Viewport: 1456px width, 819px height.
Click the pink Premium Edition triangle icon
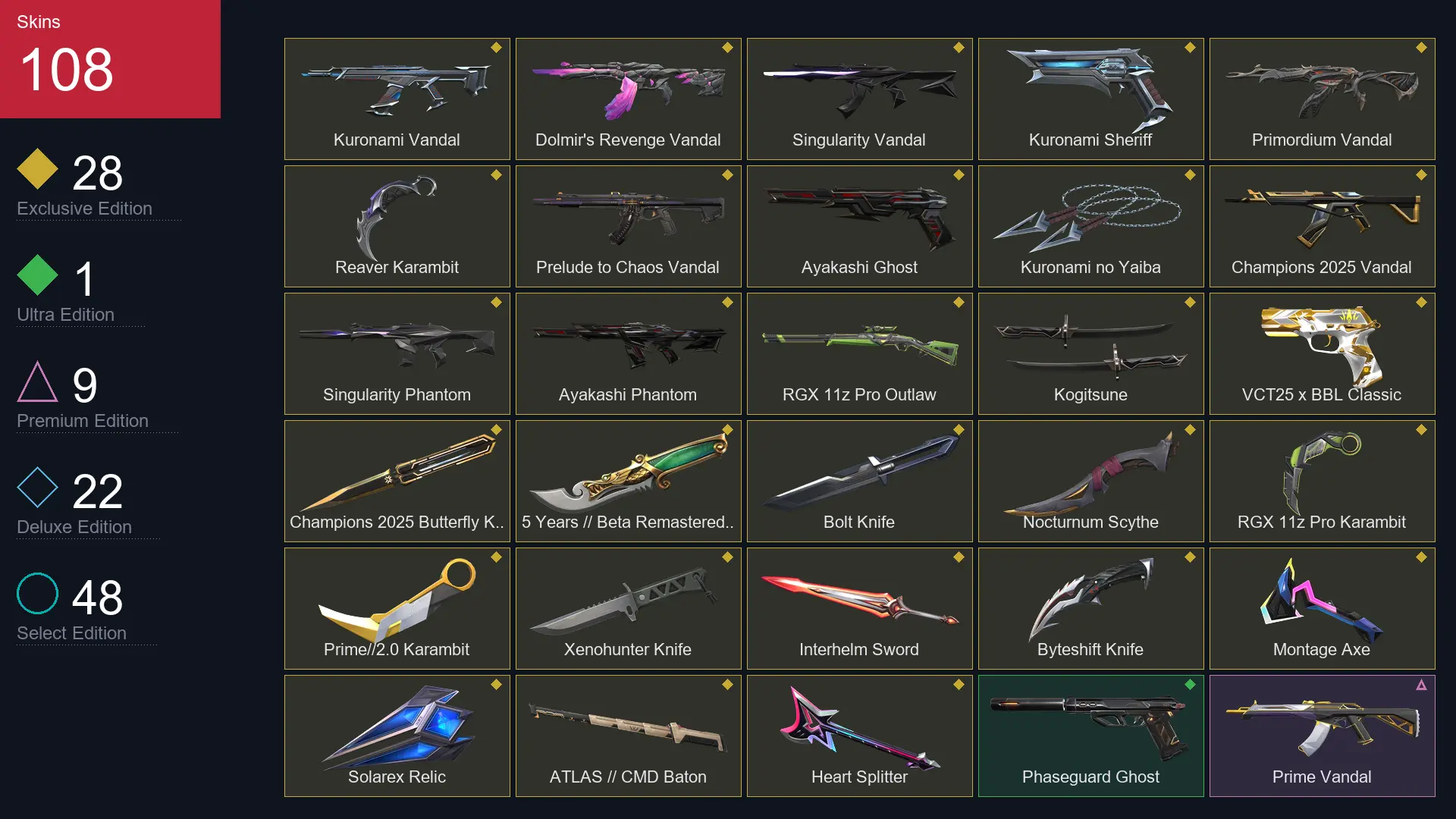pos(37,381)
